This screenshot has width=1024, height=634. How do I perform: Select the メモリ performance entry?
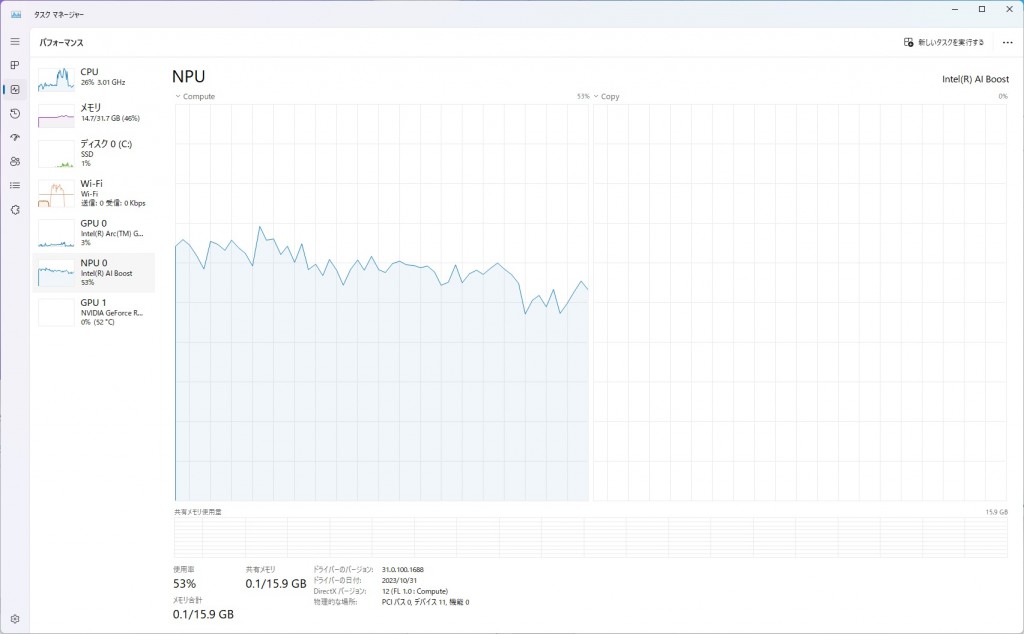94,113
